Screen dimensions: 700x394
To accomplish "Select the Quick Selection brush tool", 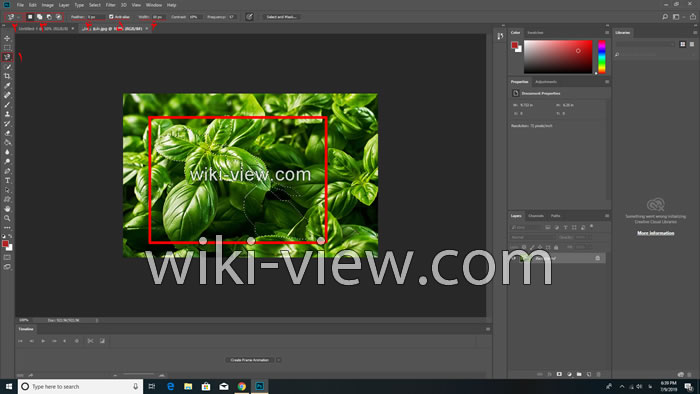I will click(x=7, y=67).
